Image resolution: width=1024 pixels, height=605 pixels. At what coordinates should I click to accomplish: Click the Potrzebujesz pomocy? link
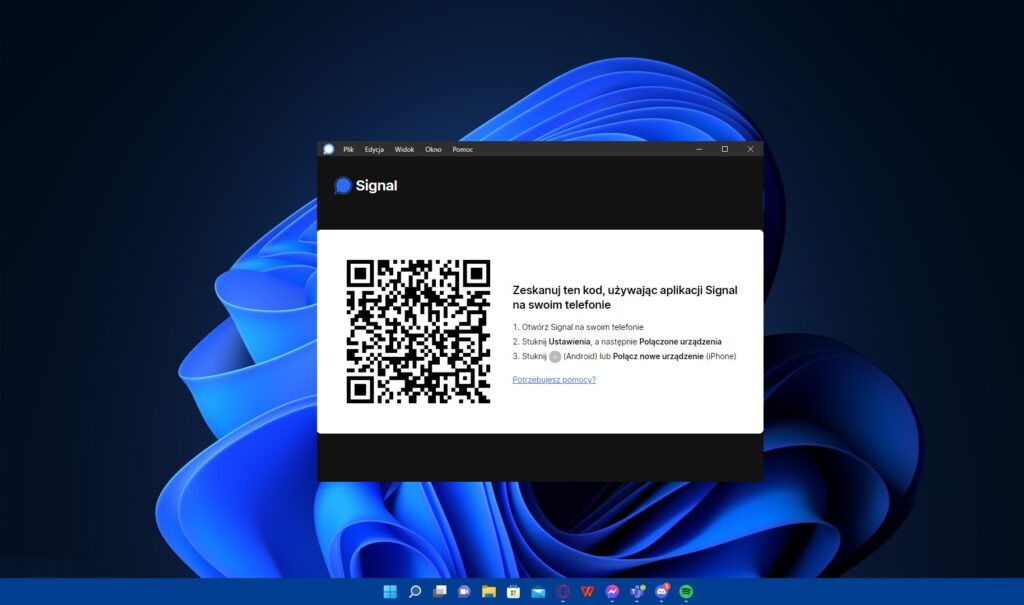coord(554,380)
